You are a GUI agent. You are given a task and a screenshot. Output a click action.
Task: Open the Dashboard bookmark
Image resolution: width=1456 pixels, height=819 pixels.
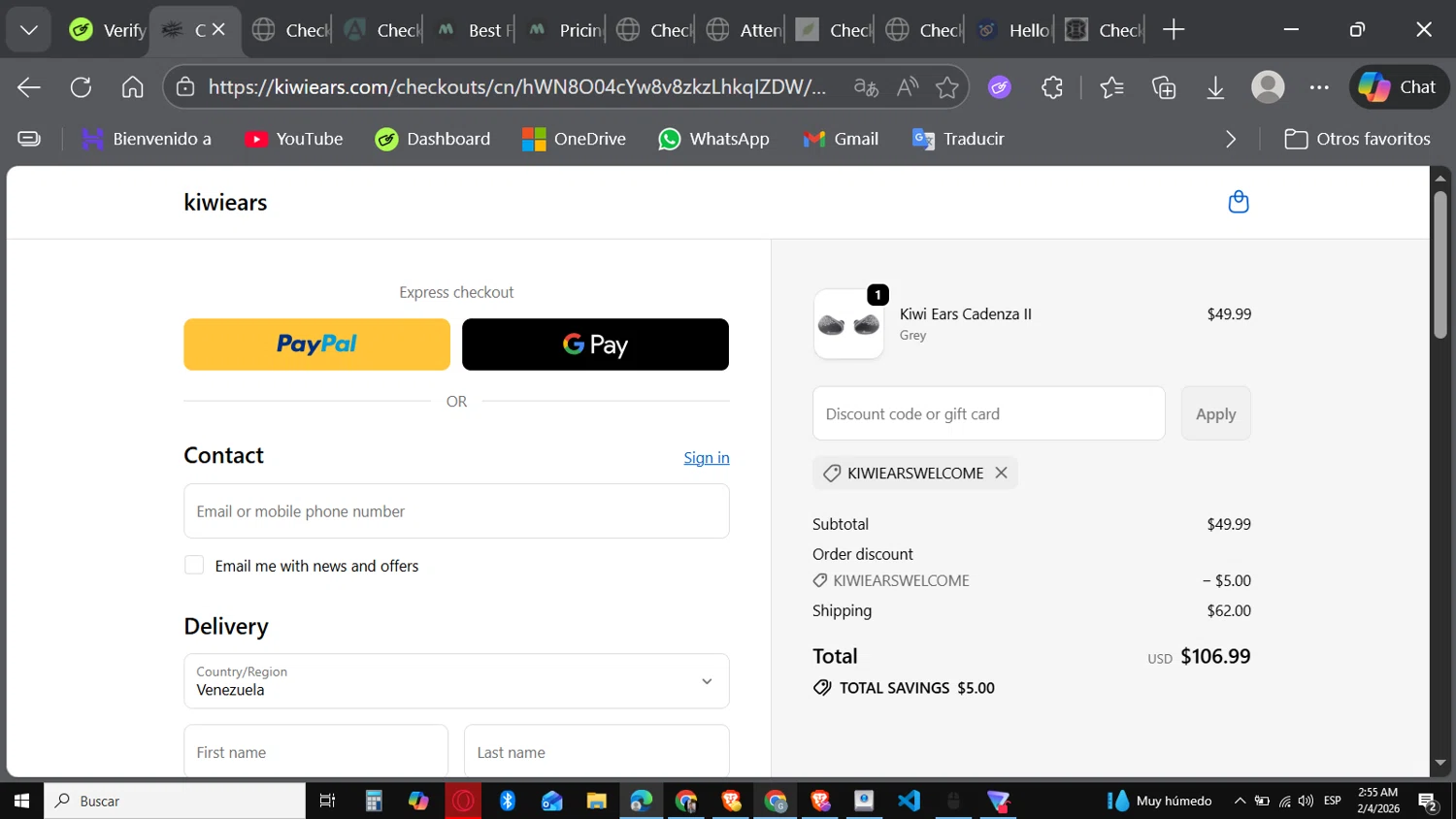433,139
